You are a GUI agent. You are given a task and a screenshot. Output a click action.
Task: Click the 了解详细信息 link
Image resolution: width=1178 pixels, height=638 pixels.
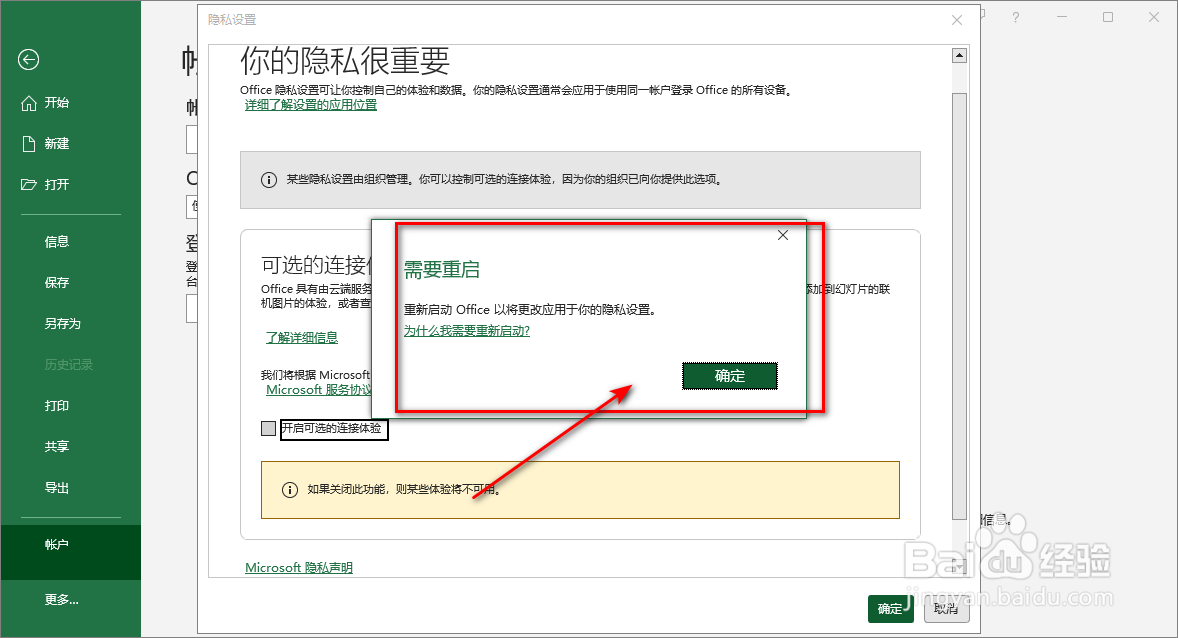click(x=301, y=337)
